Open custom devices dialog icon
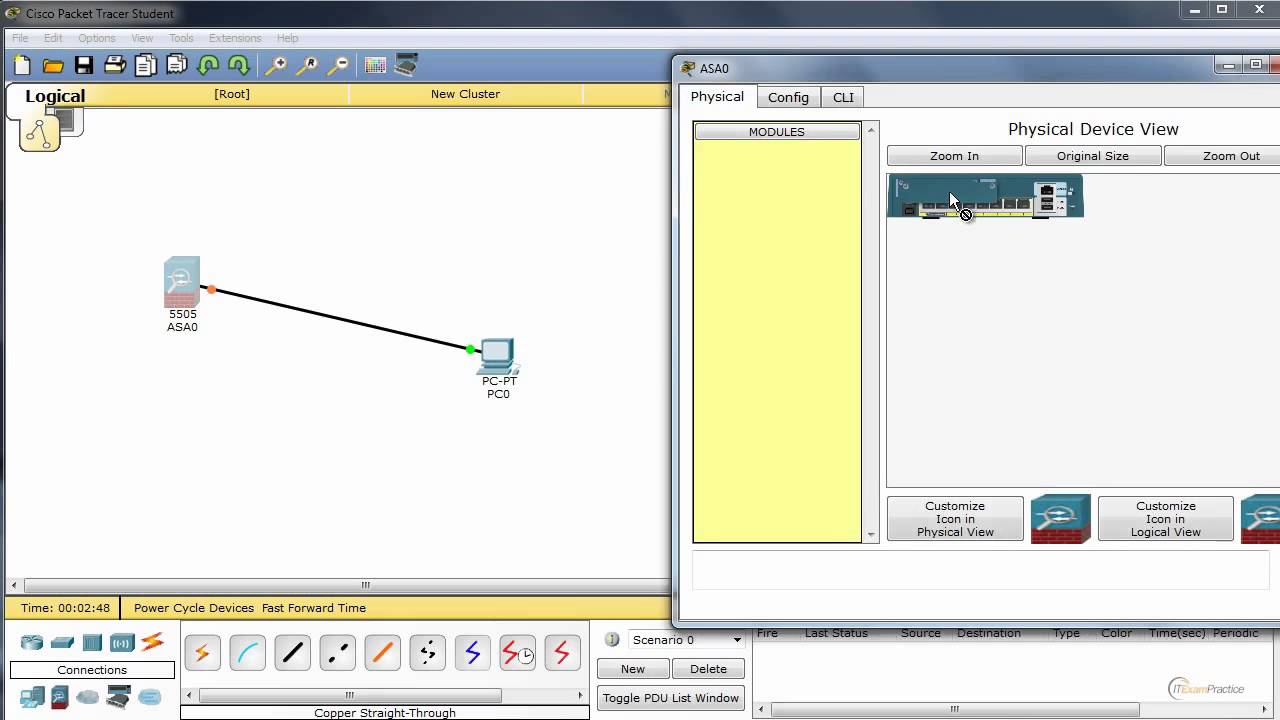Image resolution: width=1280 pixels, height=720 pixels. click(x=406, y=66)
